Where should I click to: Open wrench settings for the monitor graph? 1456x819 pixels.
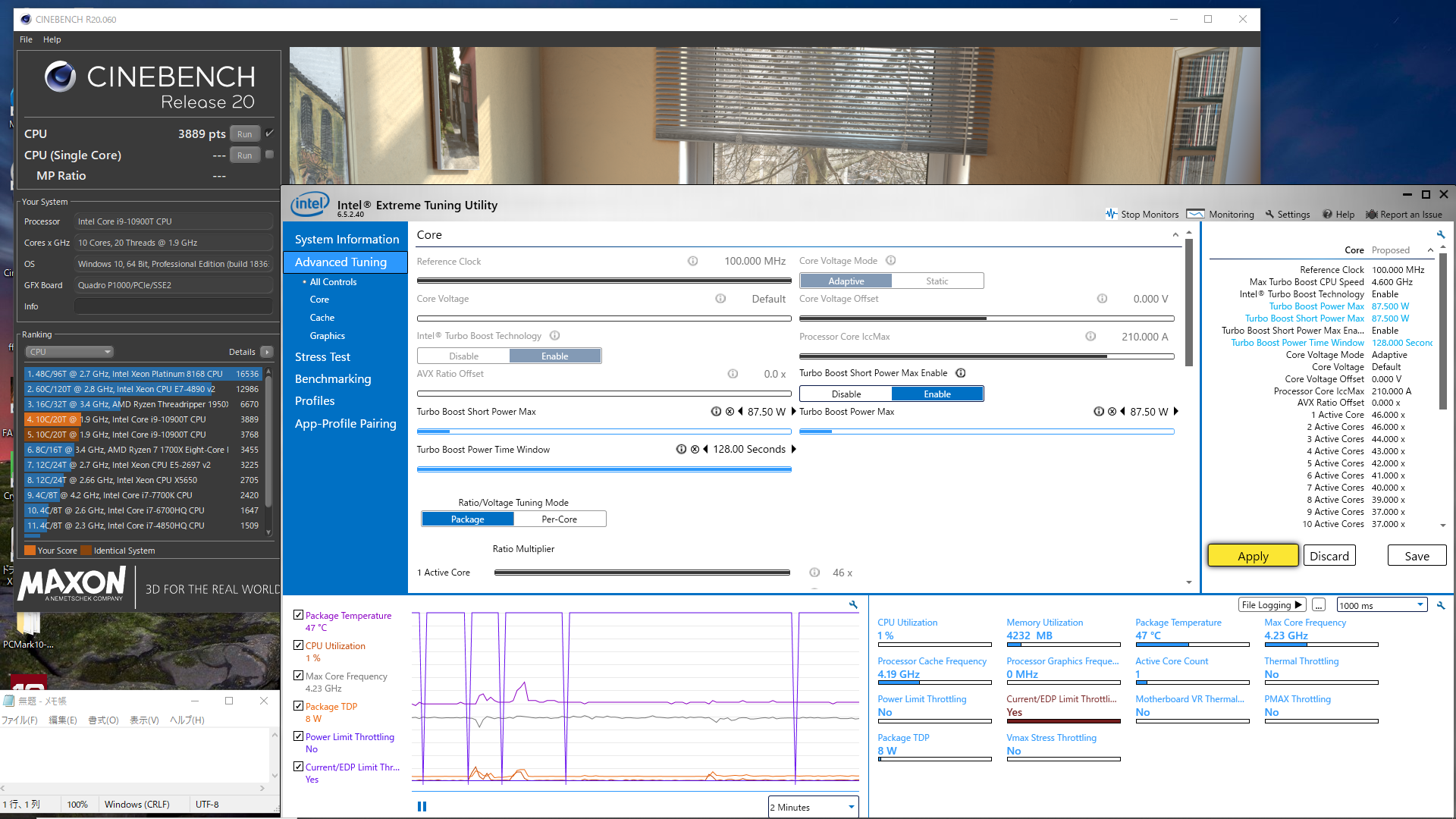(853, 605)
